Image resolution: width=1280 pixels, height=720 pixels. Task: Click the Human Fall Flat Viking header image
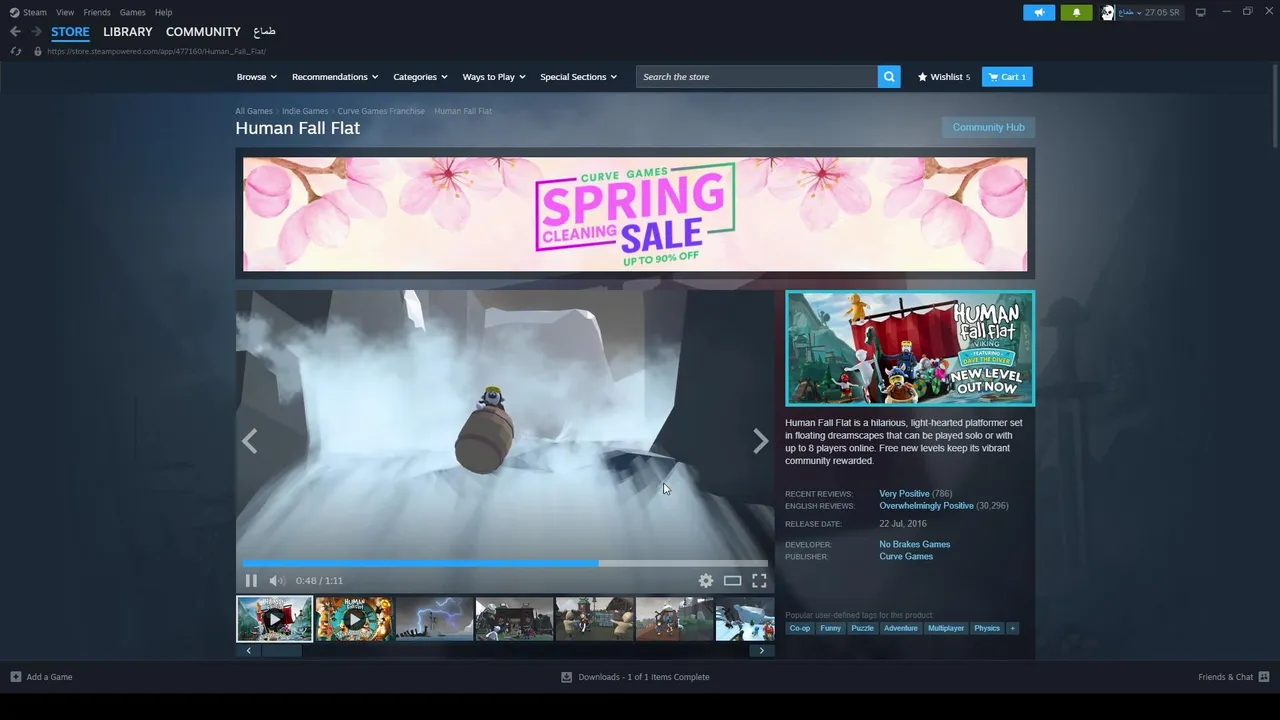click(910, 348)
